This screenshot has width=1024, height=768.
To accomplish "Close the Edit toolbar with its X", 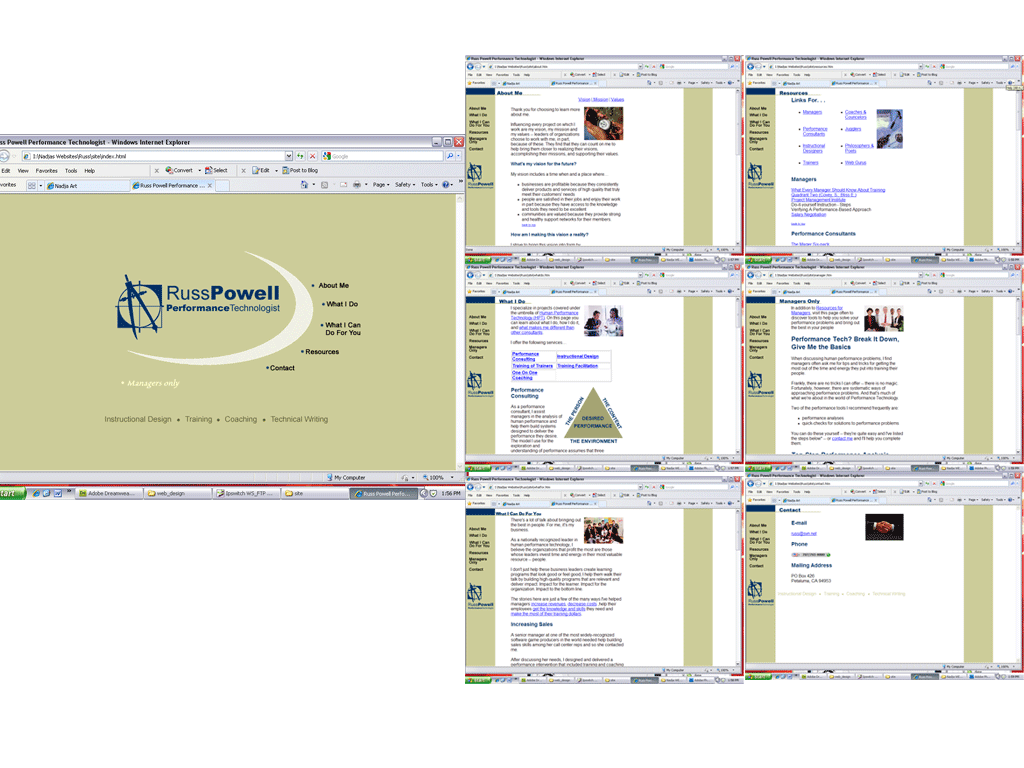I will (x=244, y=170).
